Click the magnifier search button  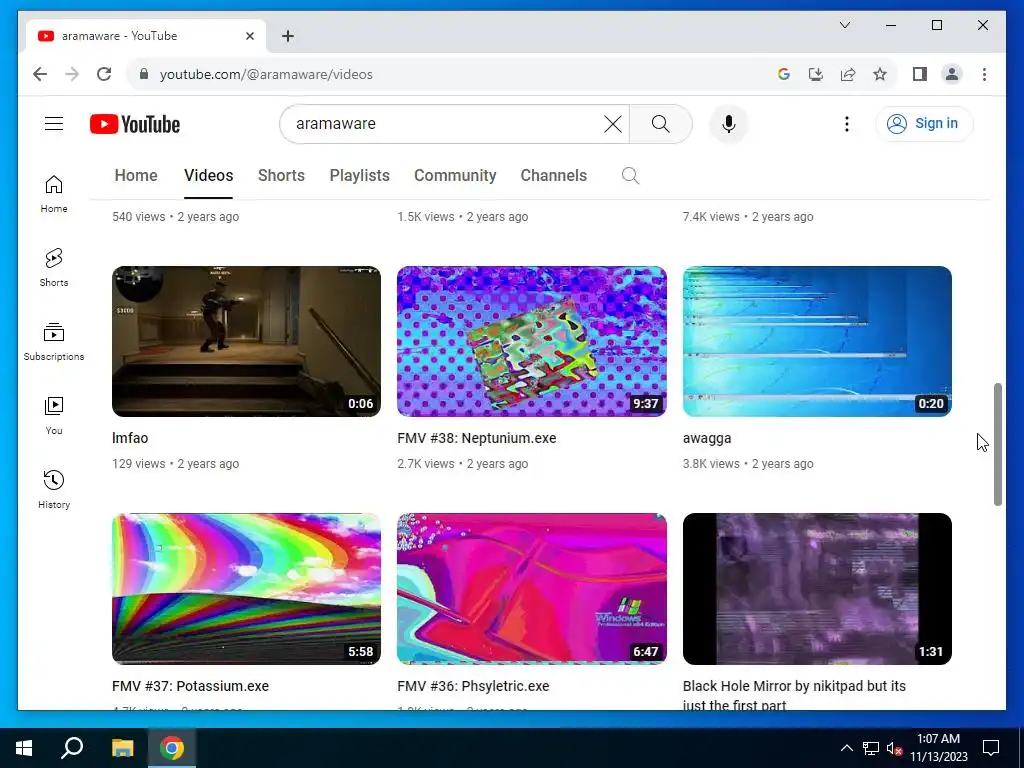(x=660, y=124)
